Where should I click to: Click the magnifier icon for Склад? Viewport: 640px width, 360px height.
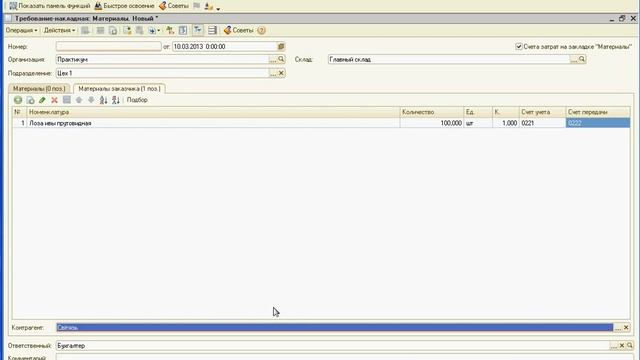coord(582,60)
